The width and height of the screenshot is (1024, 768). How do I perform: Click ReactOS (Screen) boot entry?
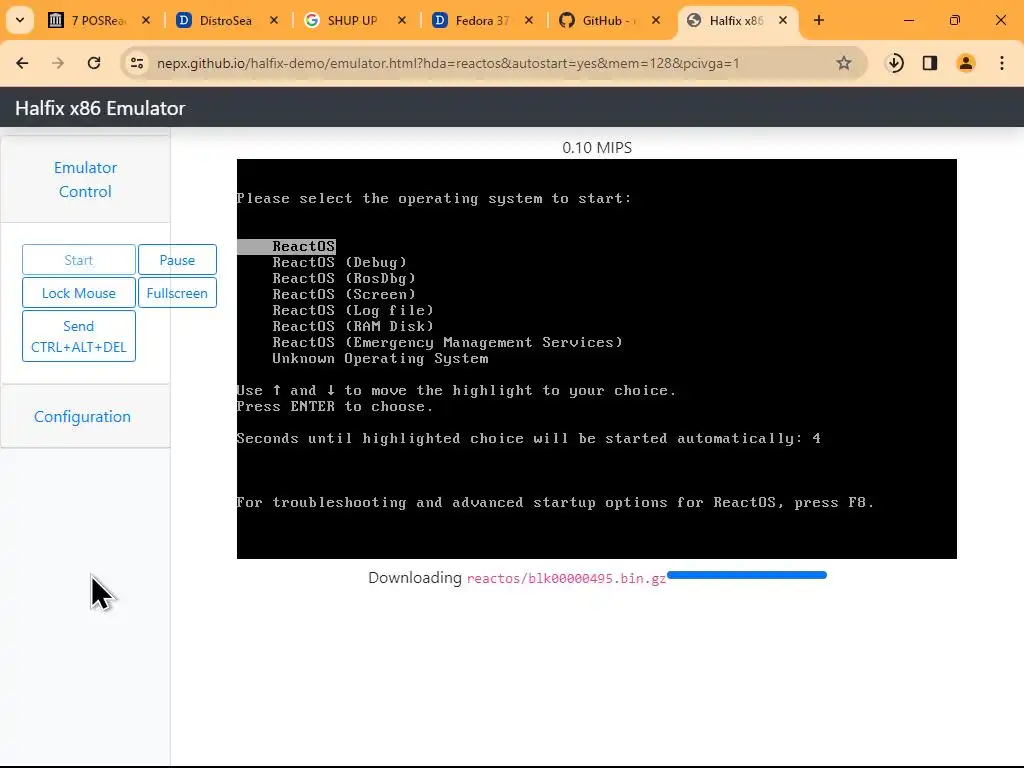pyautogui.click(x=344, y=295)
